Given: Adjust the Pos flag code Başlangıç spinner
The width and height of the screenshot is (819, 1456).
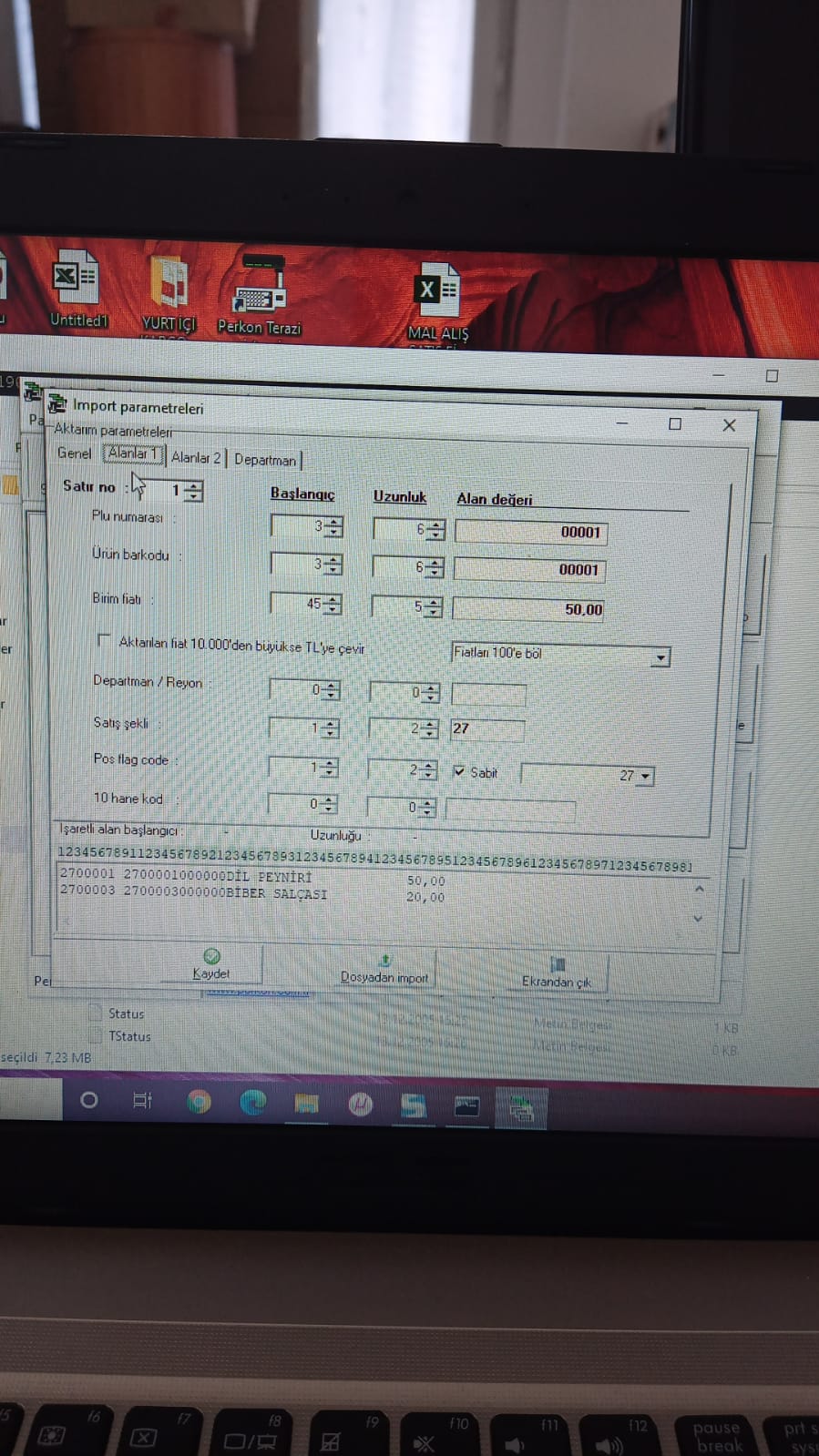Looking at the screenshot, I should [x=328, y=769].
